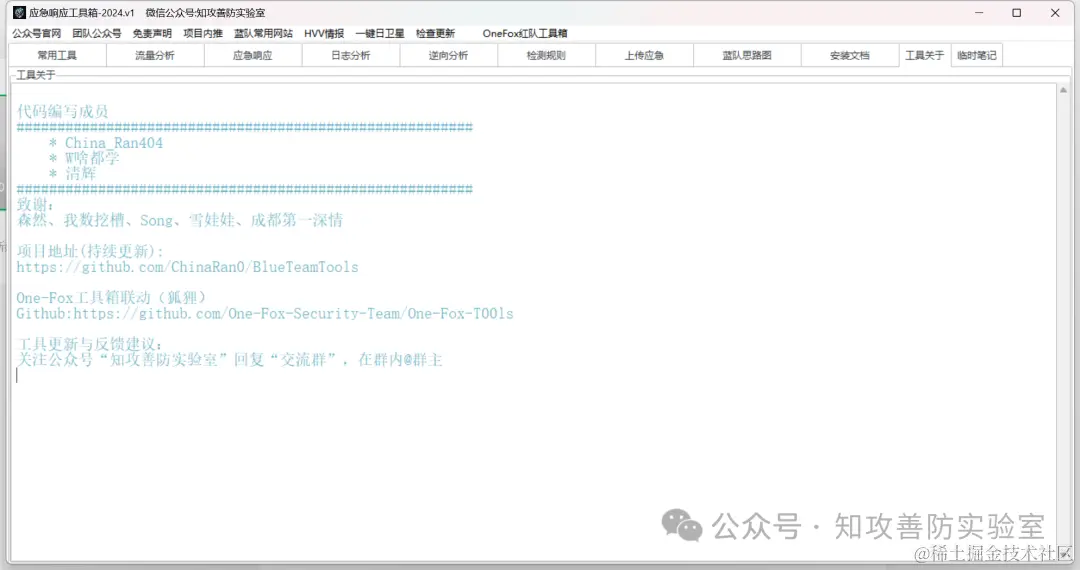
Task: Maximize the 应急响应工具箱 window
Action: pos(1017,12)
